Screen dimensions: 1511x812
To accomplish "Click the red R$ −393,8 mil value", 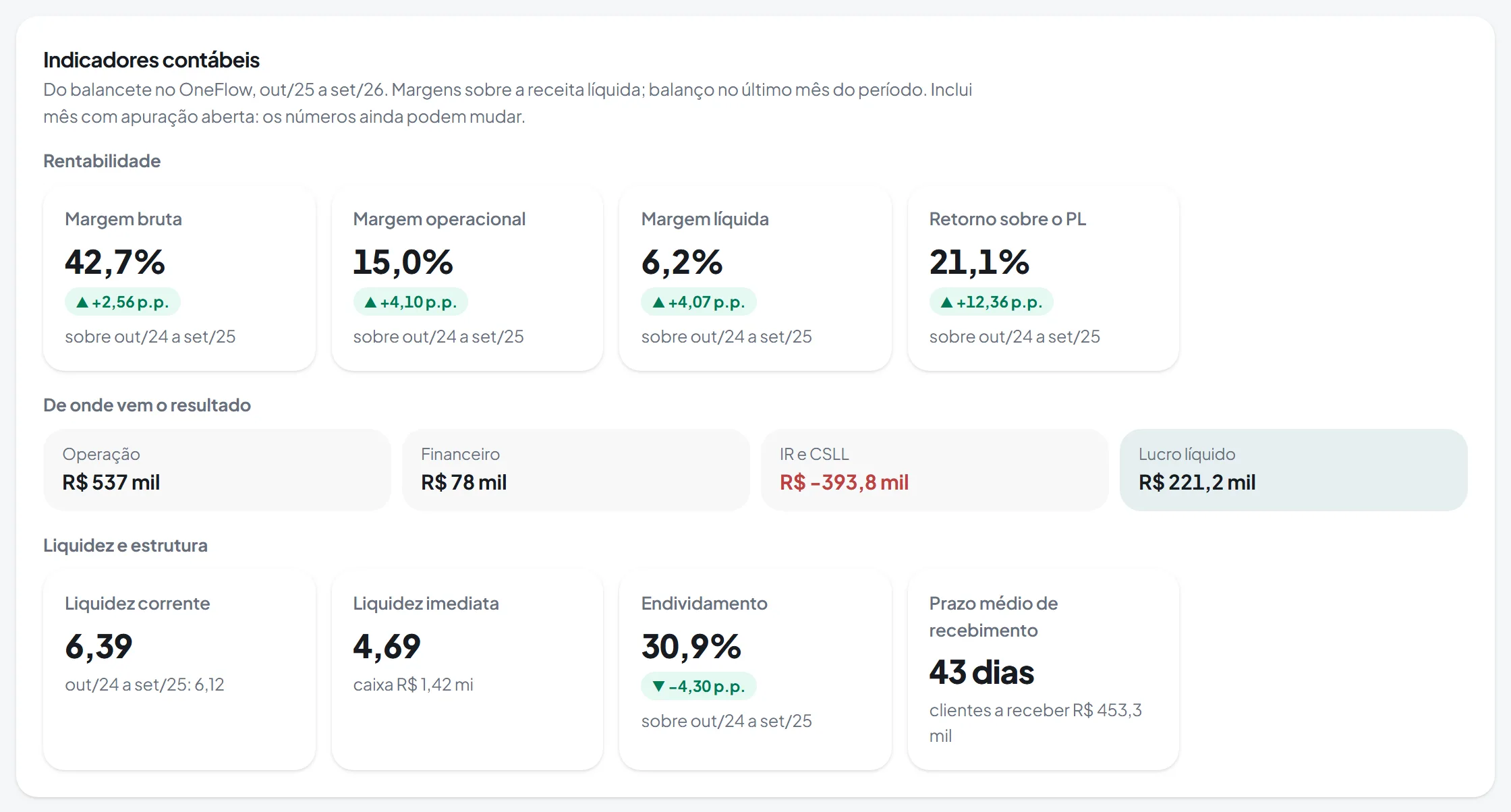I will coord(844,482).
